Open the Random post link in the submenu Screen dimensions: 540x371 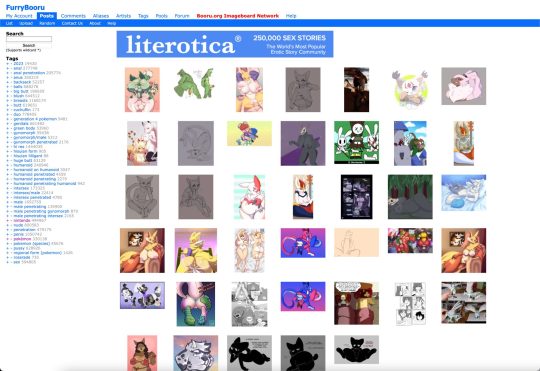pos(47,23)
